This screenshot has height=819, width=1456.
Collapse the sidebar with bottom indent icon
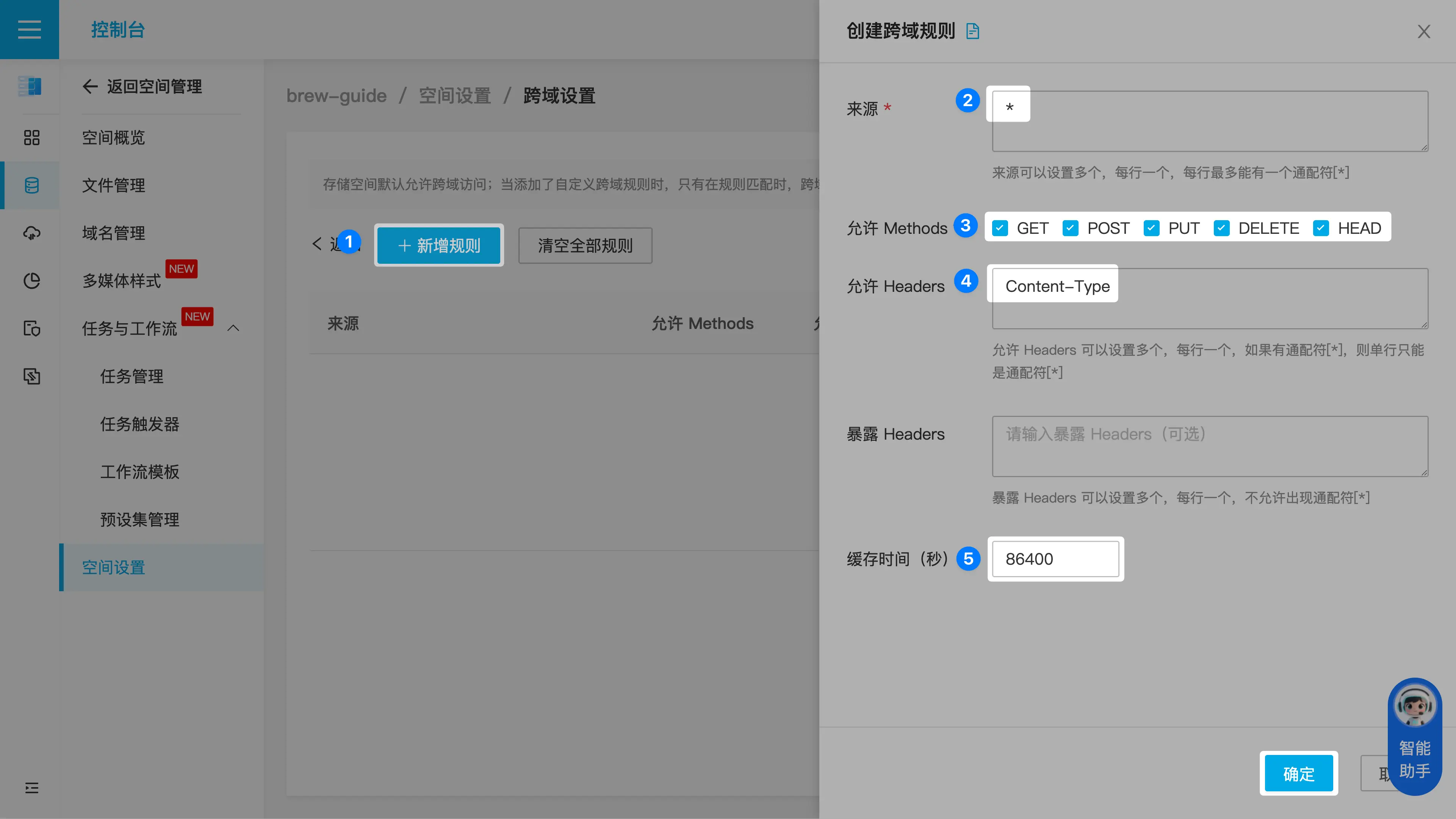click(32, 787)
